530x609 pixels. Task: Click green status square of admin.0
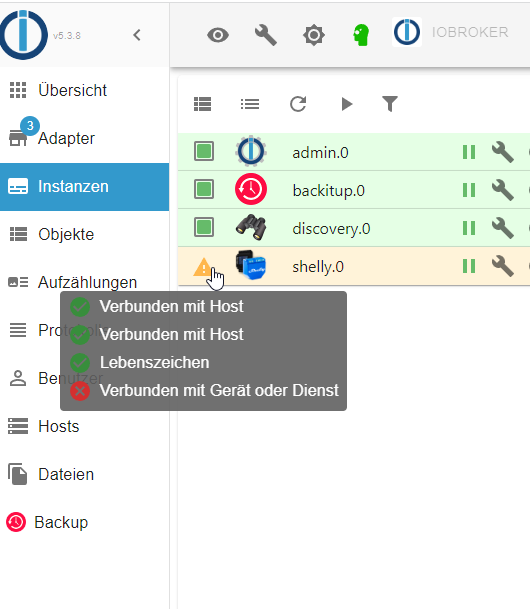pos(204,151)
